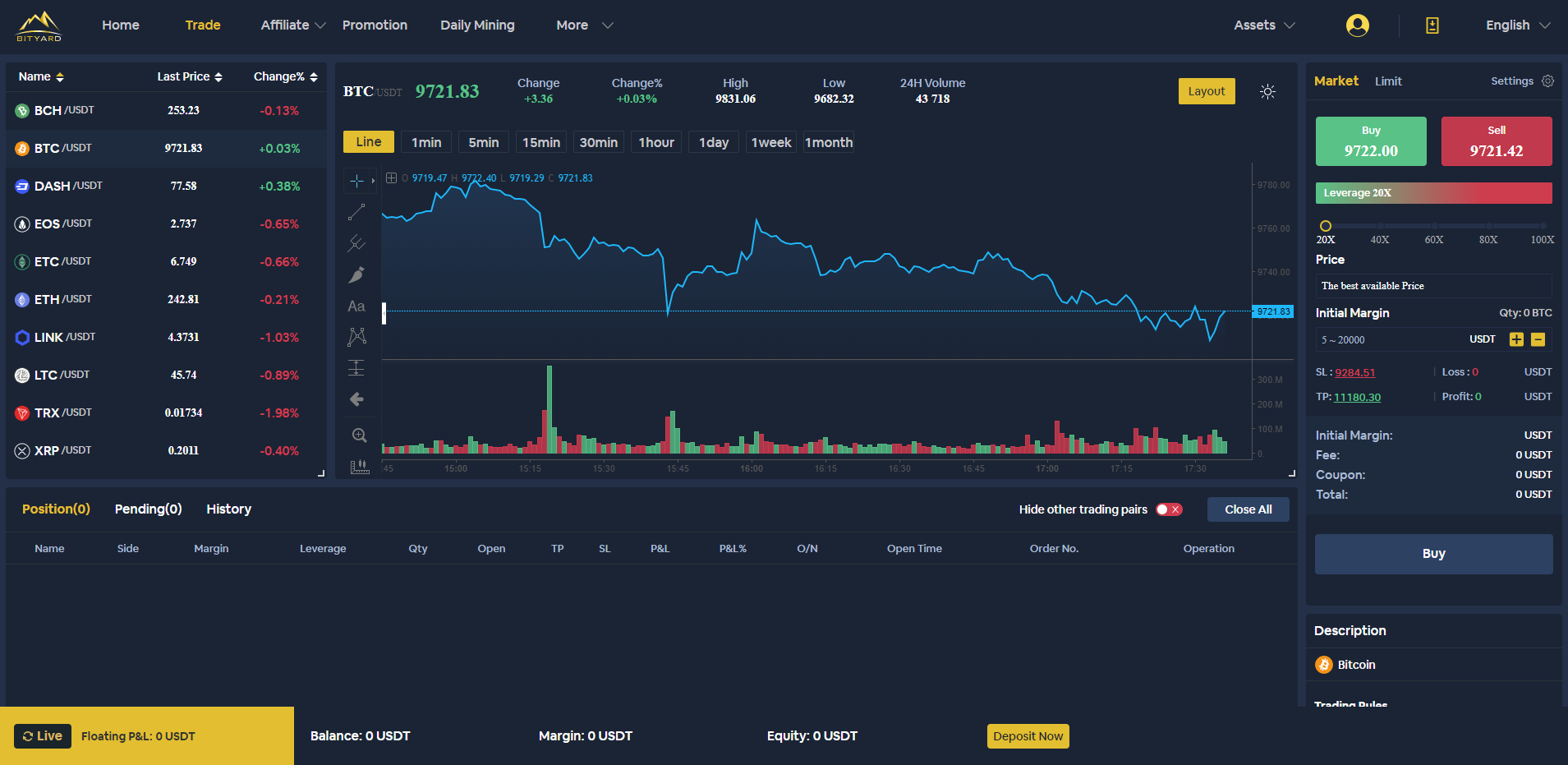Click the zoom-in magnifier tool

[x=359, y=435]
